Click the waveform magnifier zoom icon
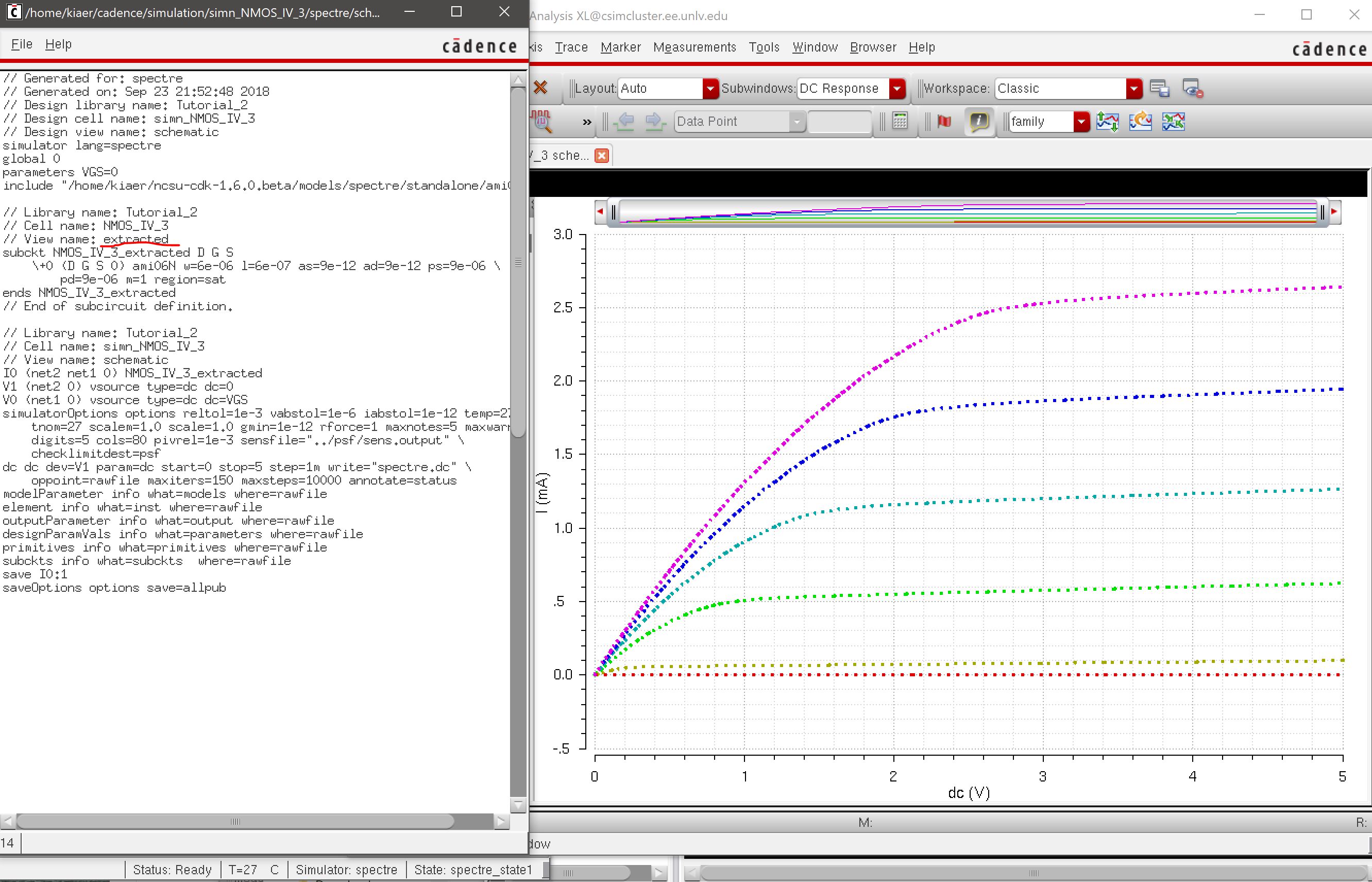The image size is (1372, 882). (x=541, y=122)
